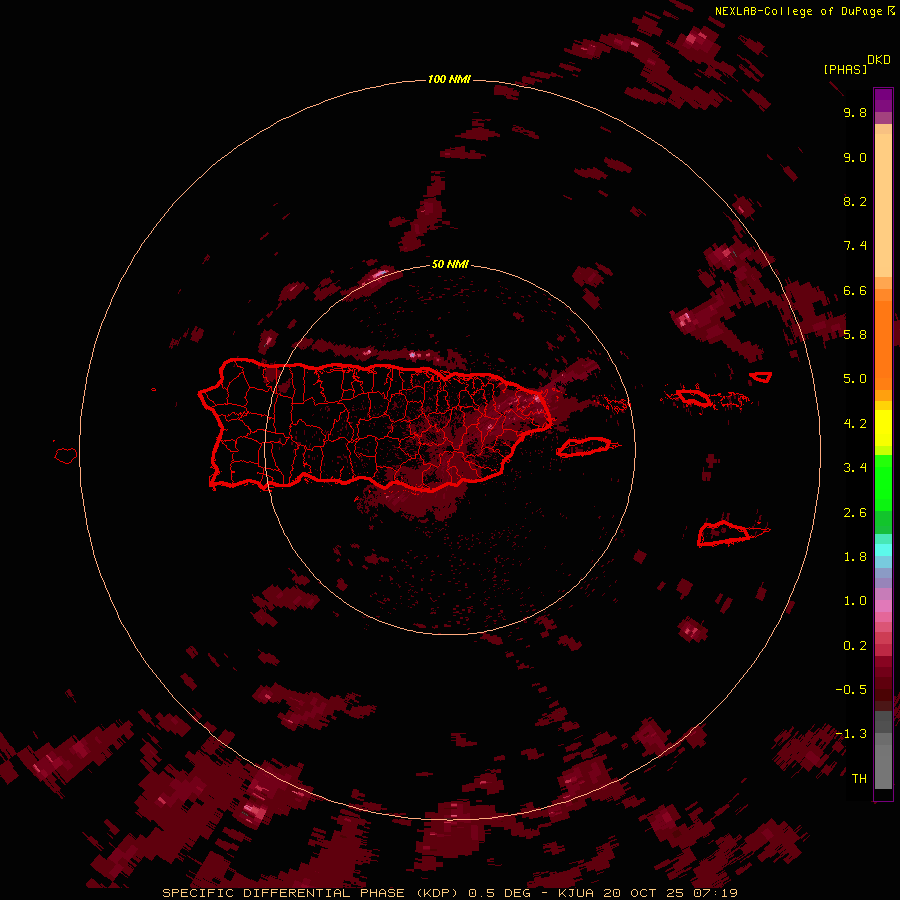Click the 9.8 color scale value

[855, 112]
